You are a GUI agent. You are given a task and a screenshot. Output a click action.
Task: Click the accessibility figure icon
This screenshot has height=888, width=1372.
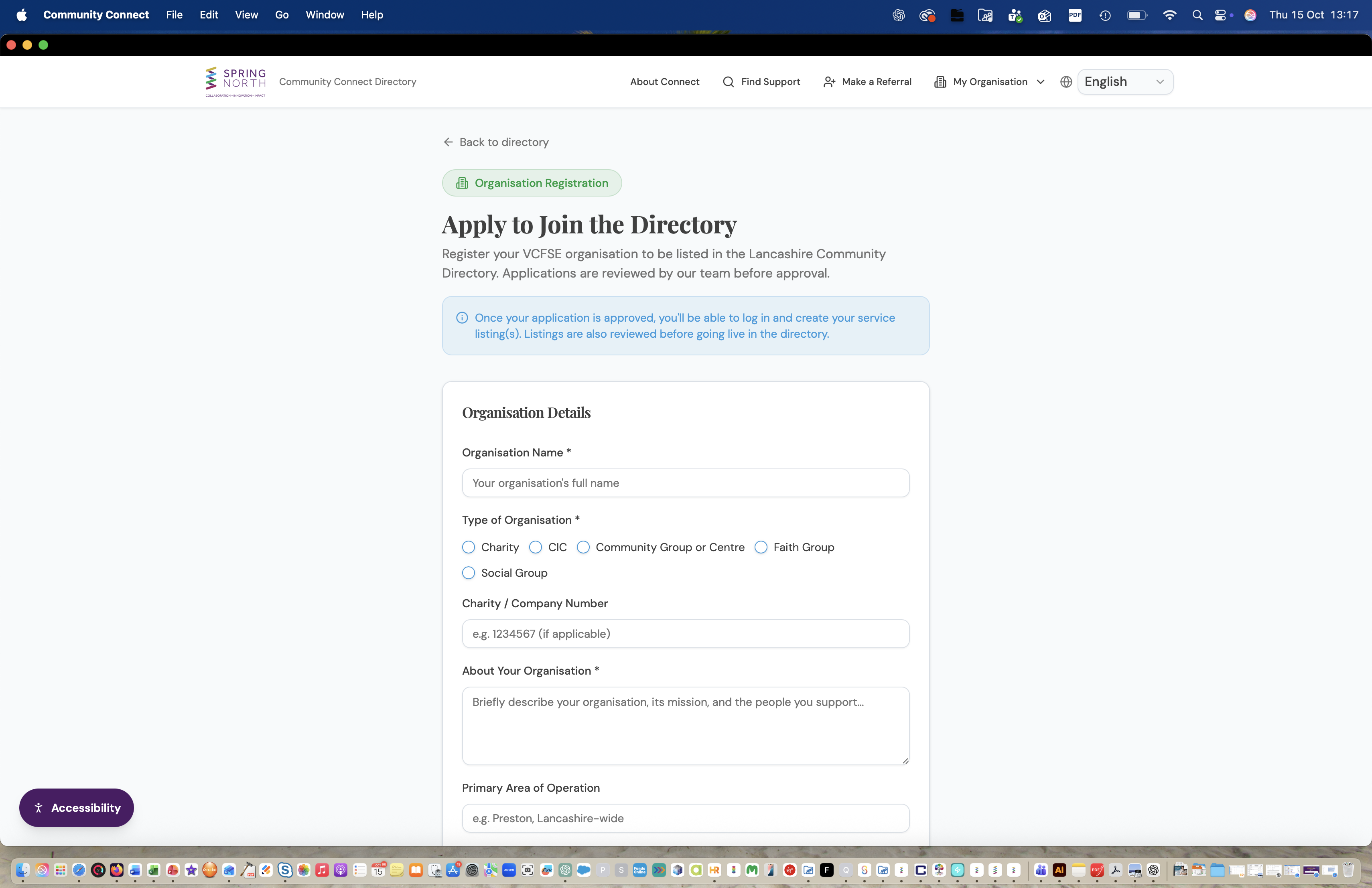point(39,808)
